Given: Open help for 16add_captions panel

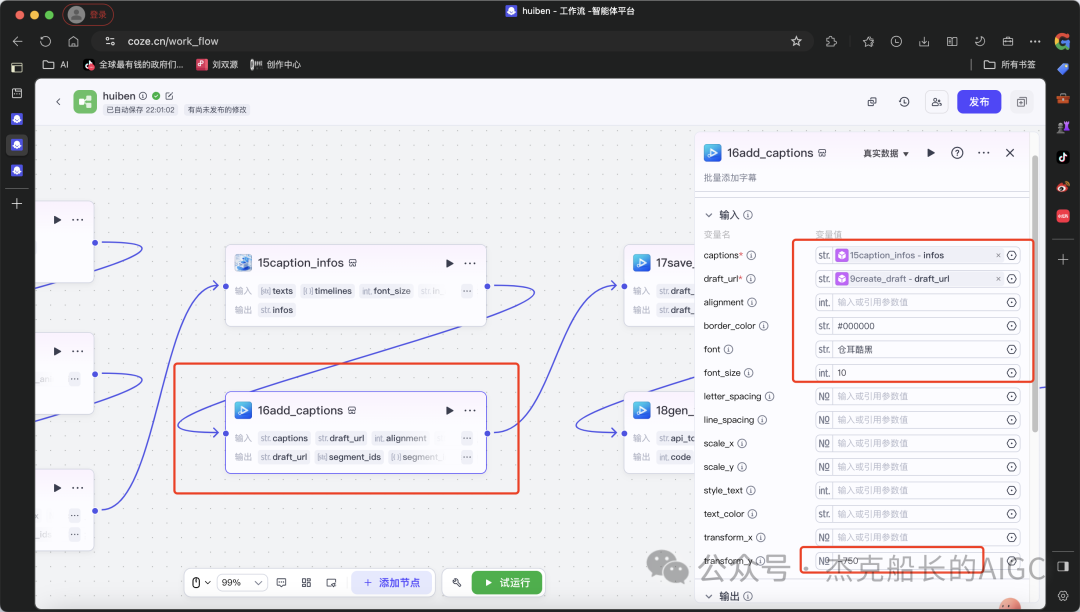Looking at the screenshot, I should 957,153.
